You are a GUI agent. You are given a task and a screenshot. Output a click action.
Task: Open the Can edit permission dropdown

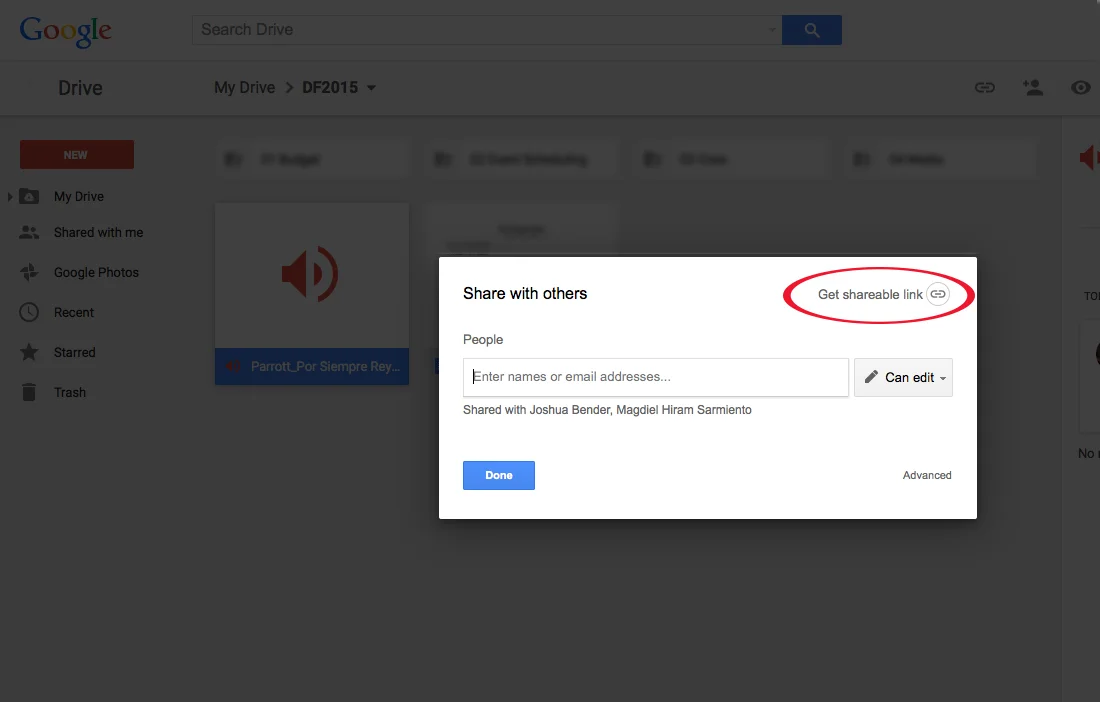coord(903,377)
